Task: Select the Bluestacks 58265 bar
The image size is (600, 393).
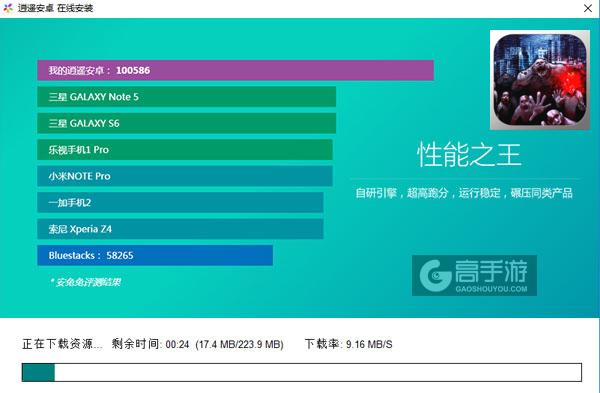Action: [x=155, y=255]
